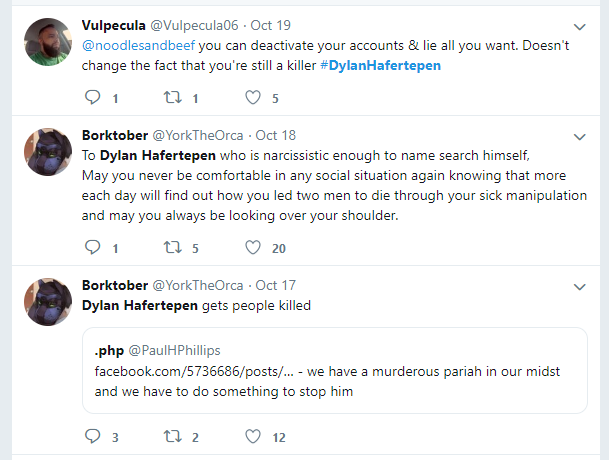
Task: Retweet Borktober's Oct 17 tweet
Action: pos(172,436)
